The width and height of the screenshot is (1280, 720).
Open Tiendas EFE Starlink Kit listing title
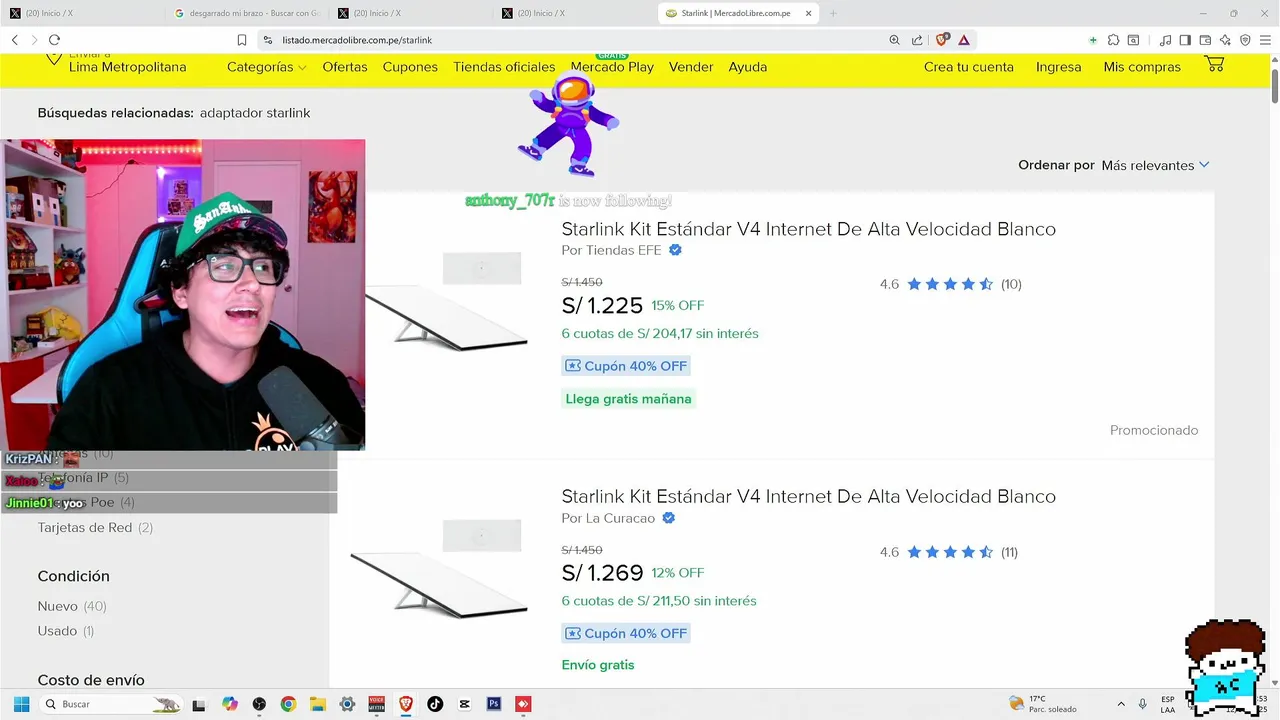click(x=808, y=229)
